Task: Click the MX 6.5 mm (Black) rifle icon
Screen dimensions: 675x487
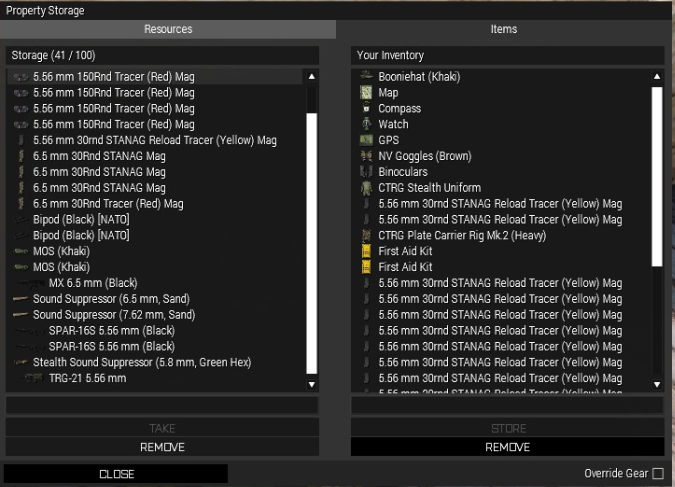Action: [x=30, y=283]
